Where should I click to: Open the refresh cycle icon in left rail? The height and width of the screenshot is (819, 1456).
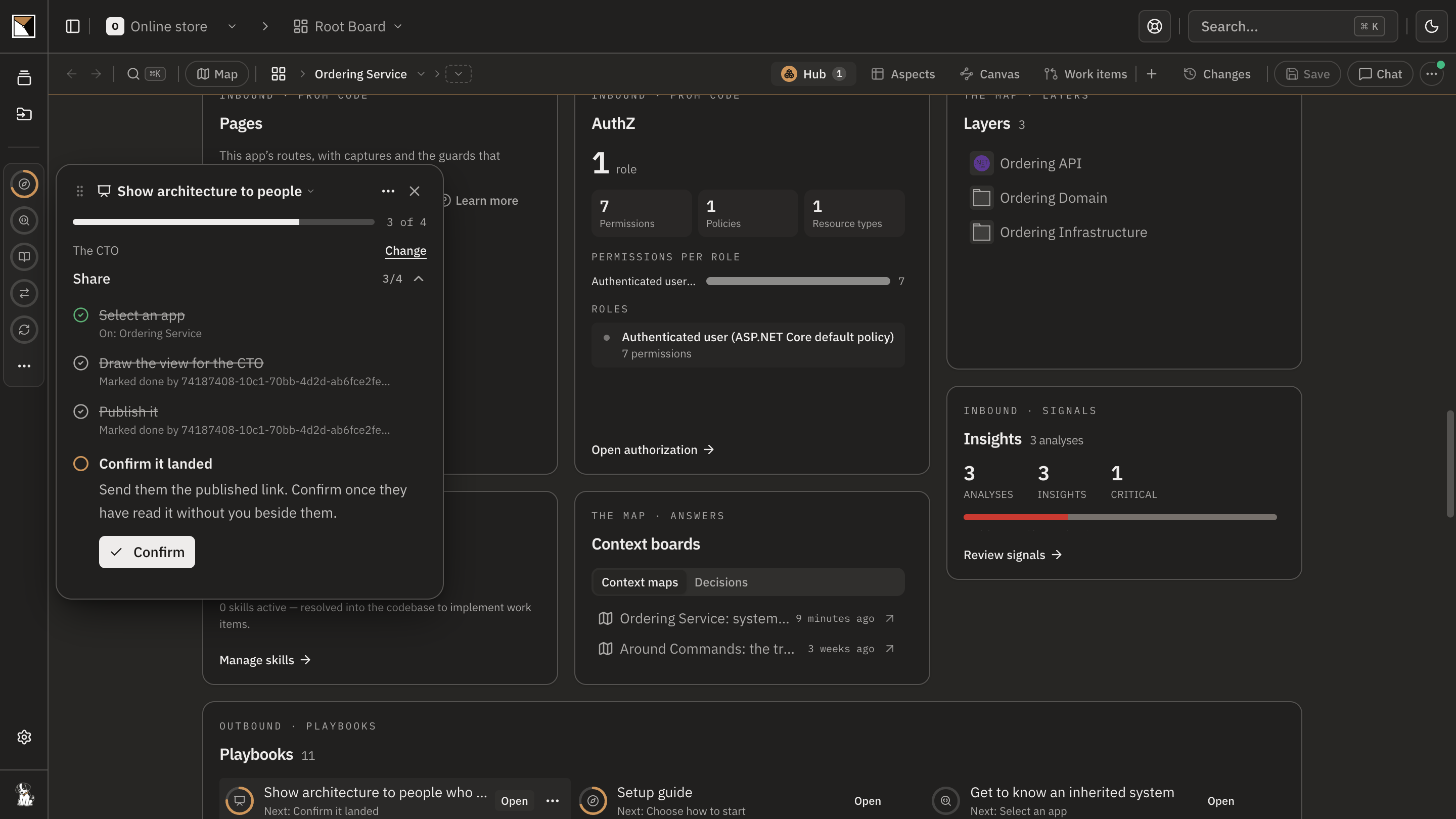24,330
